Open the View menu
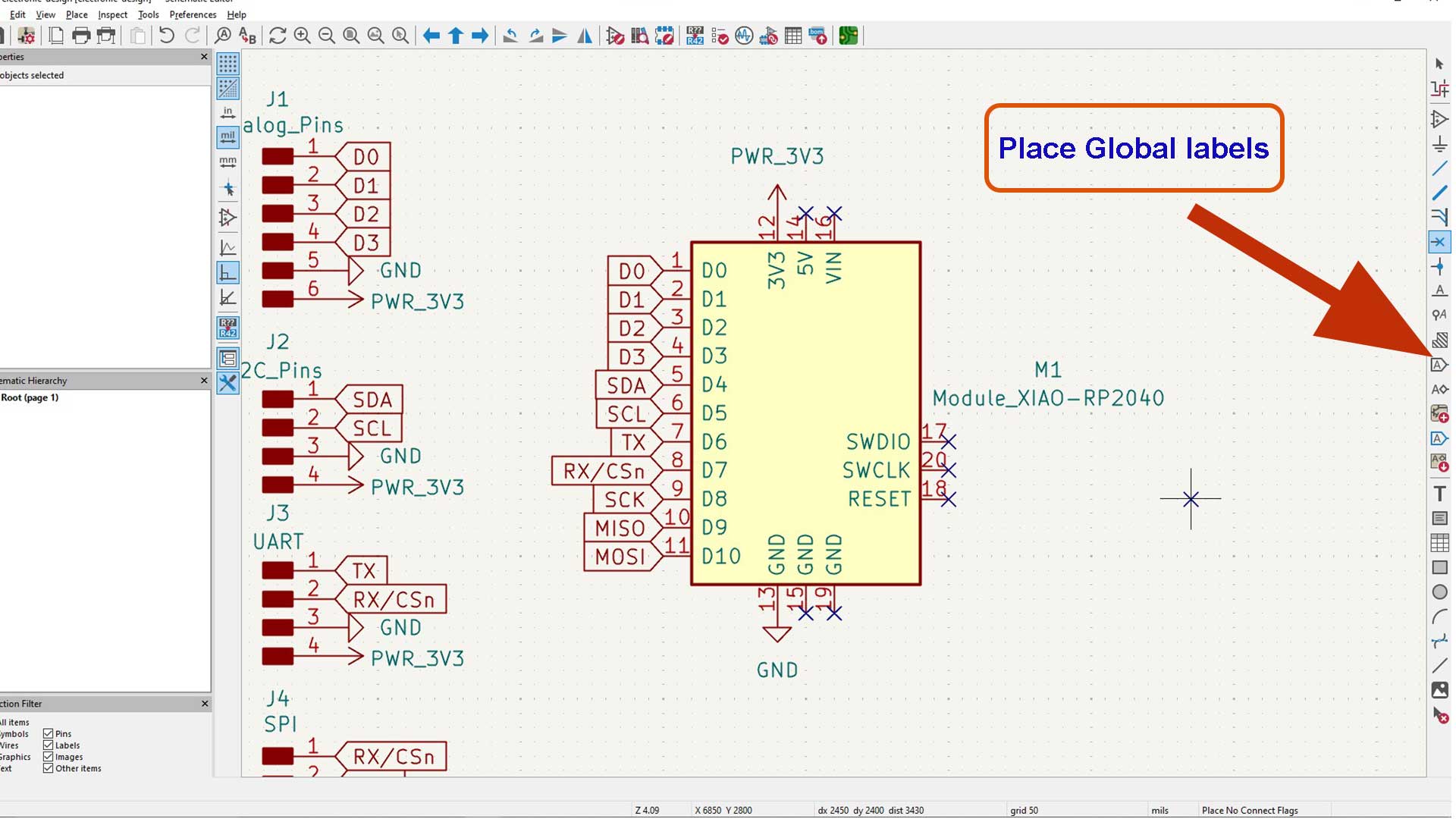 45,14
